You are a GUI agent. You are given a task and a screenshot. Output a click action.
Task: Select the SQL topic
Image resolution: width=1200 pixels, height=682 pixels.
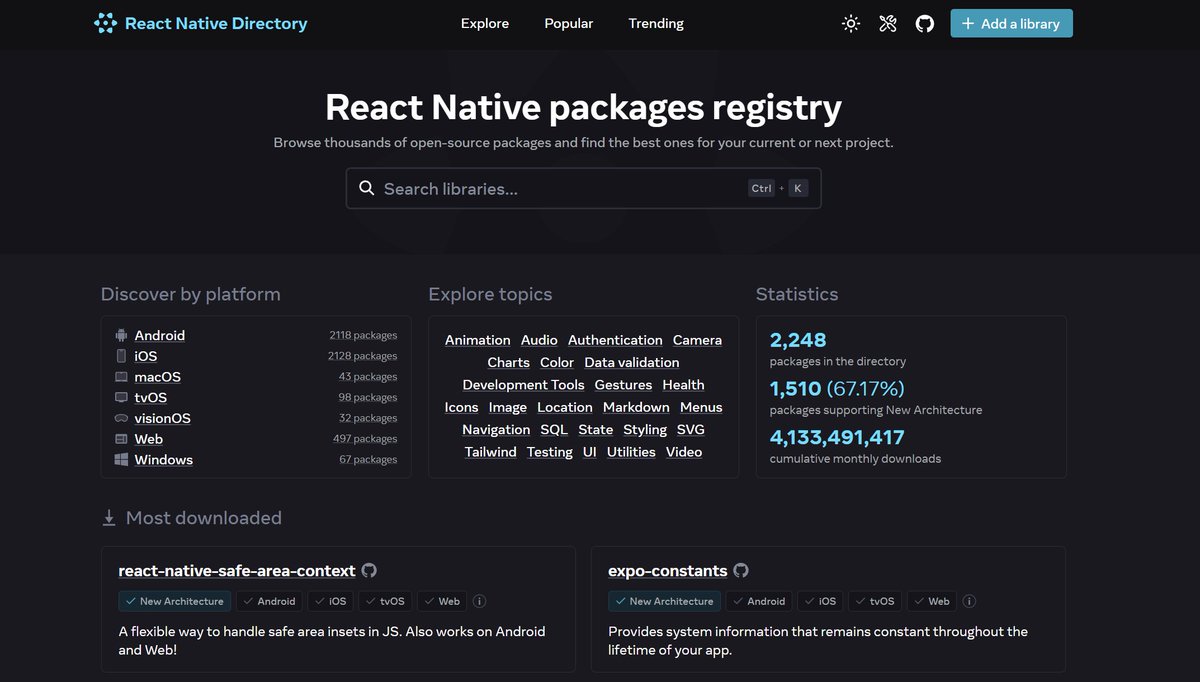554,430
